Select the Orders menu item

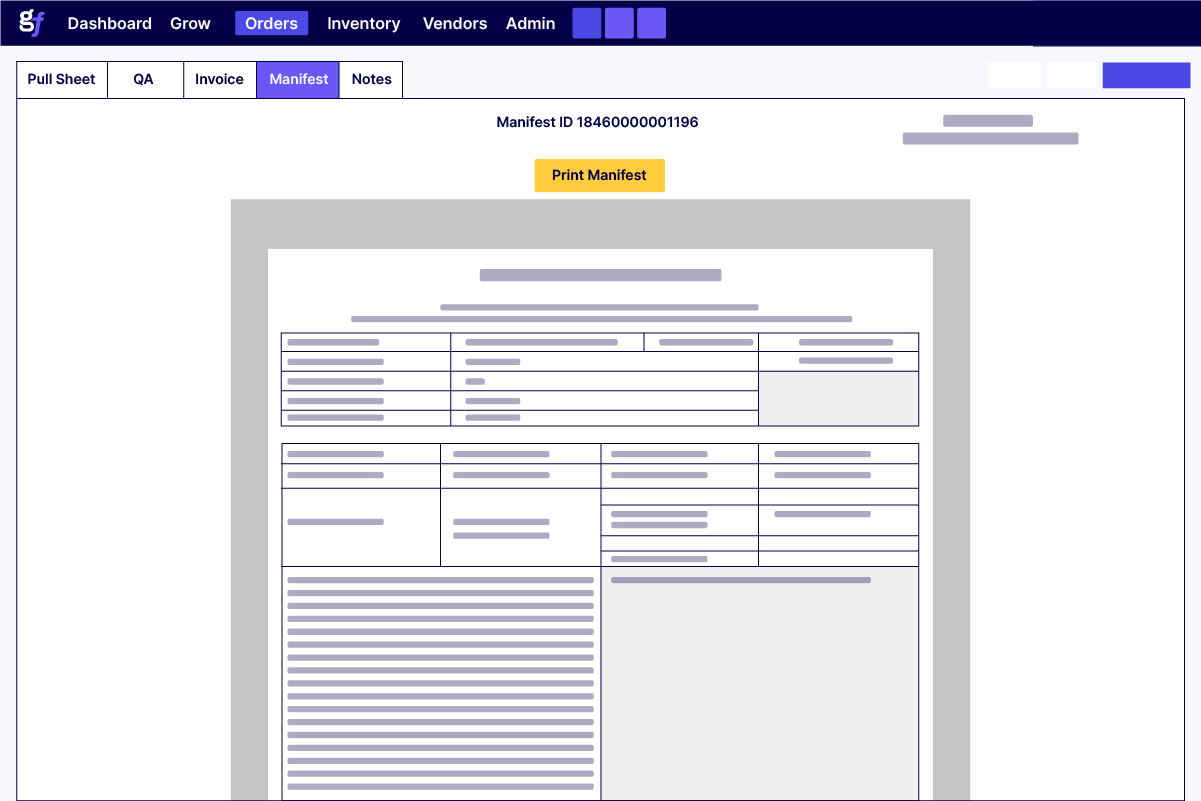[x=272, y=23]
